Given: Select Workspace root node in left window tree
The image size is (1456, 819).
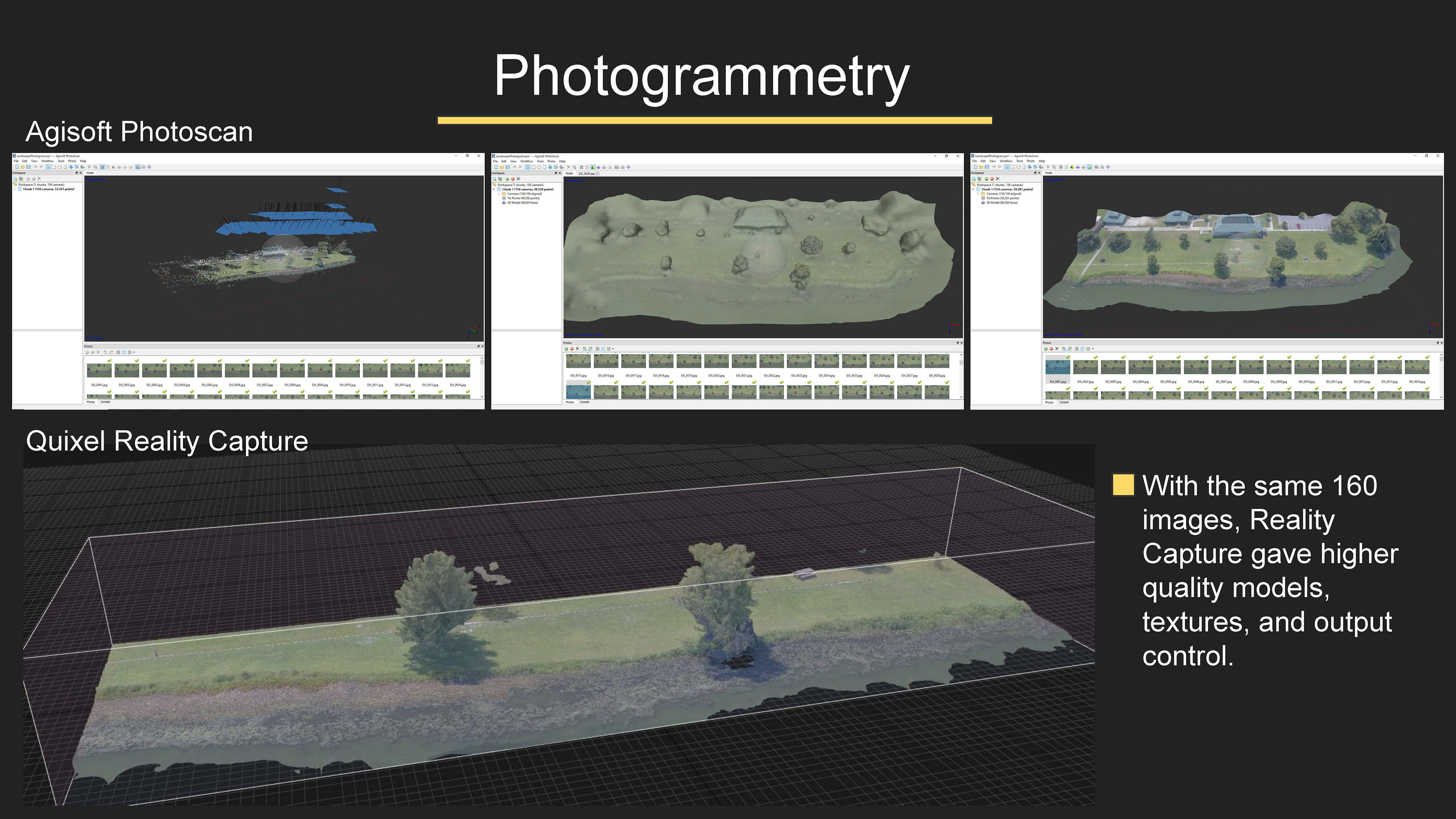Looking at the screenshot, I should 38,185.
